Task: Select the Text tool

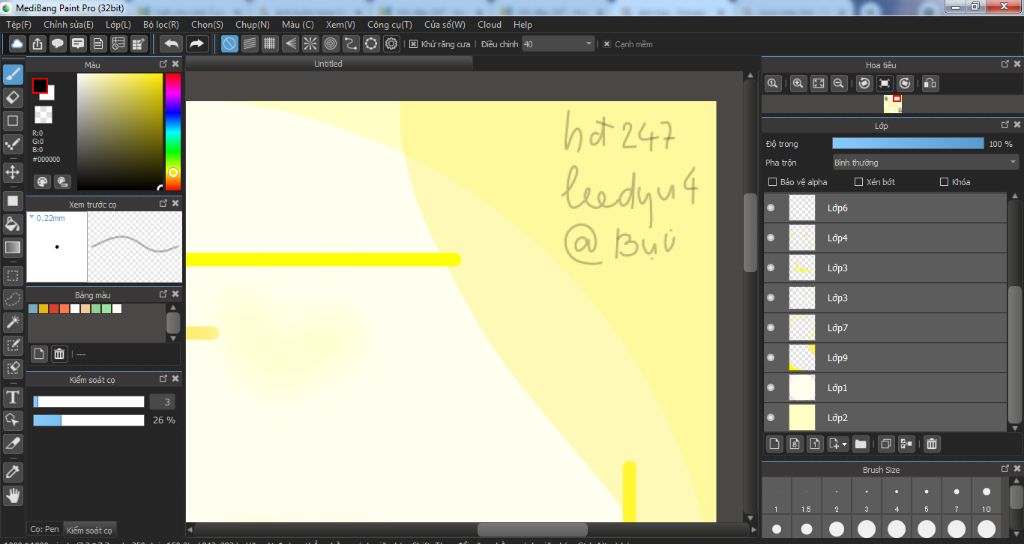Action: coord(12,397)
